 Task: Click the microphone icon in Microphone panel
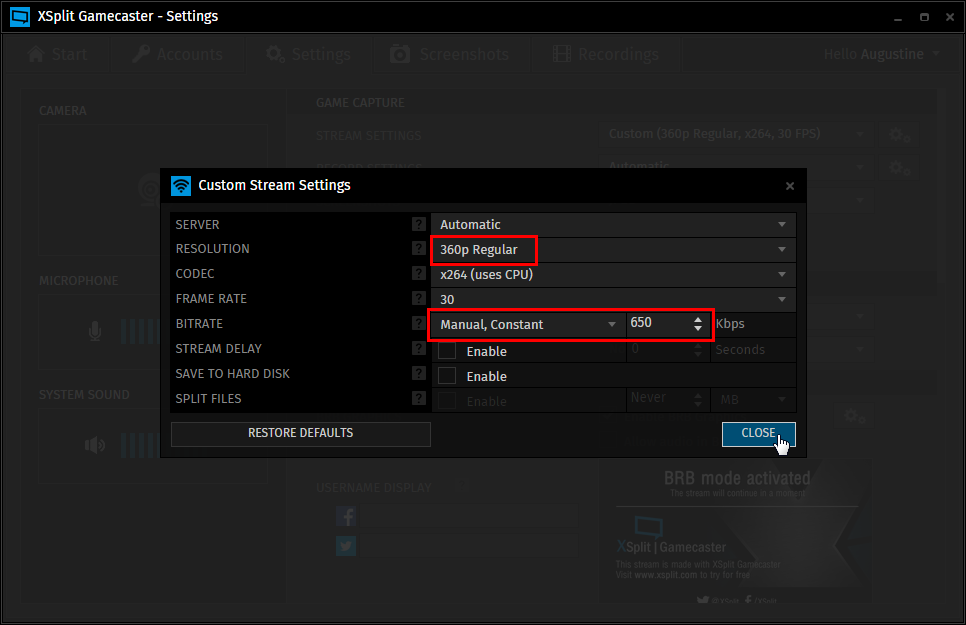pyautogui.click(x=95, y=332)
